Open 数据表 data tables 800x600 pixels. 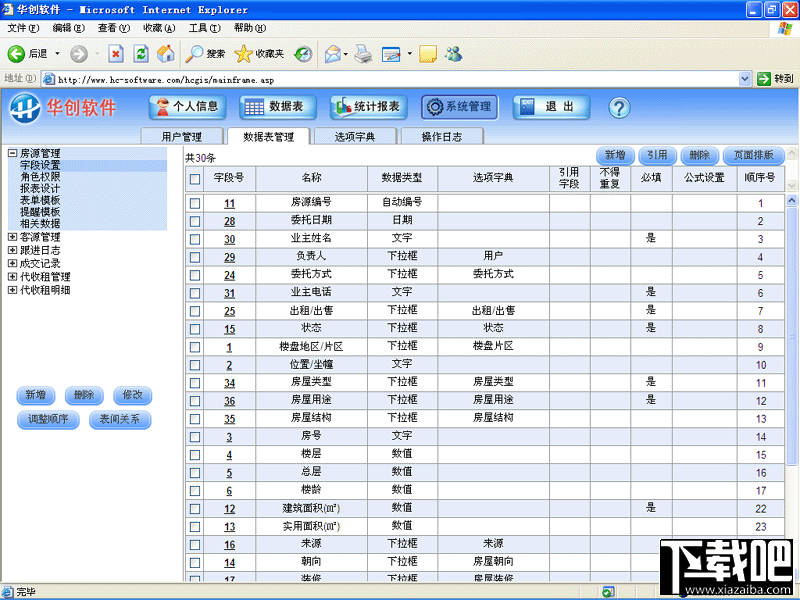tap(278, 107)
